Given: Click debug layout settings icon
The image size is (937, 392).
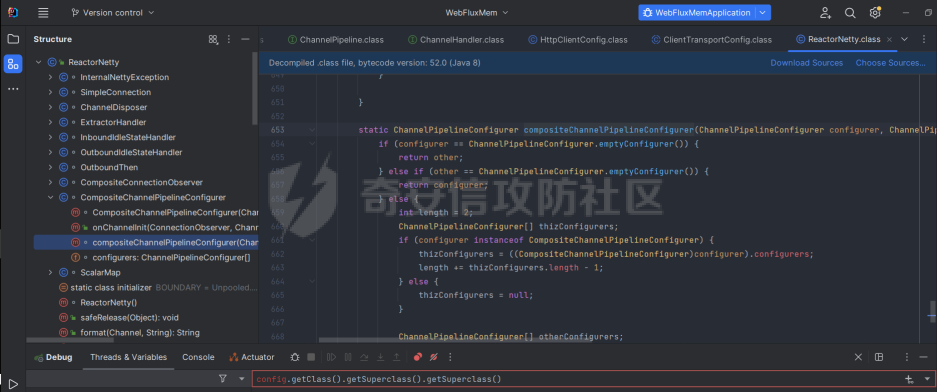Looking at the screenshot, I should [879, 357].
